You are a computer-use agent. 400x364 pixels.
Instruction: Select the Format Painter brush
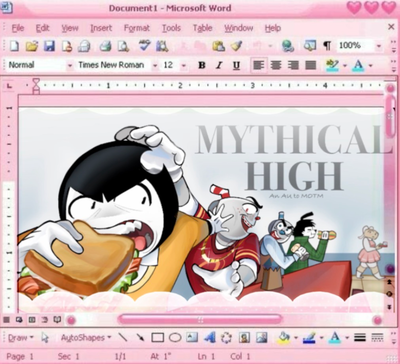(x=236, y=46)
